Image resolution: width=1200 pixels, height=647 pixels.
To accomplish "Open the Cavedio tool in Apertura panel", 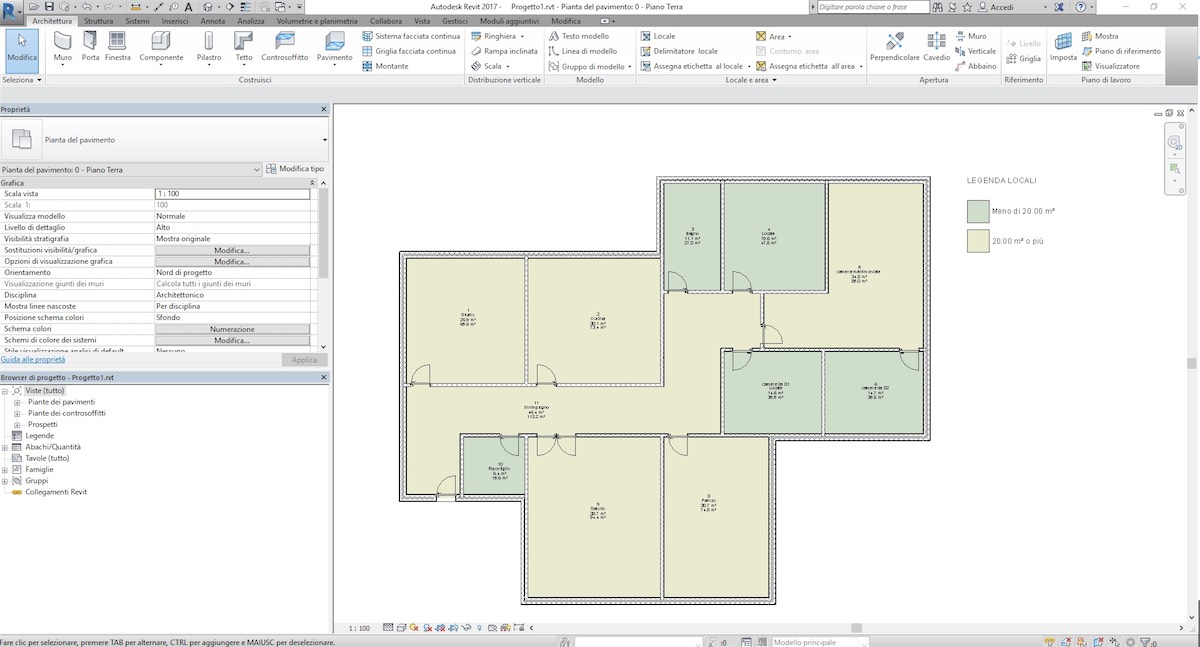I will click(938, 43).
